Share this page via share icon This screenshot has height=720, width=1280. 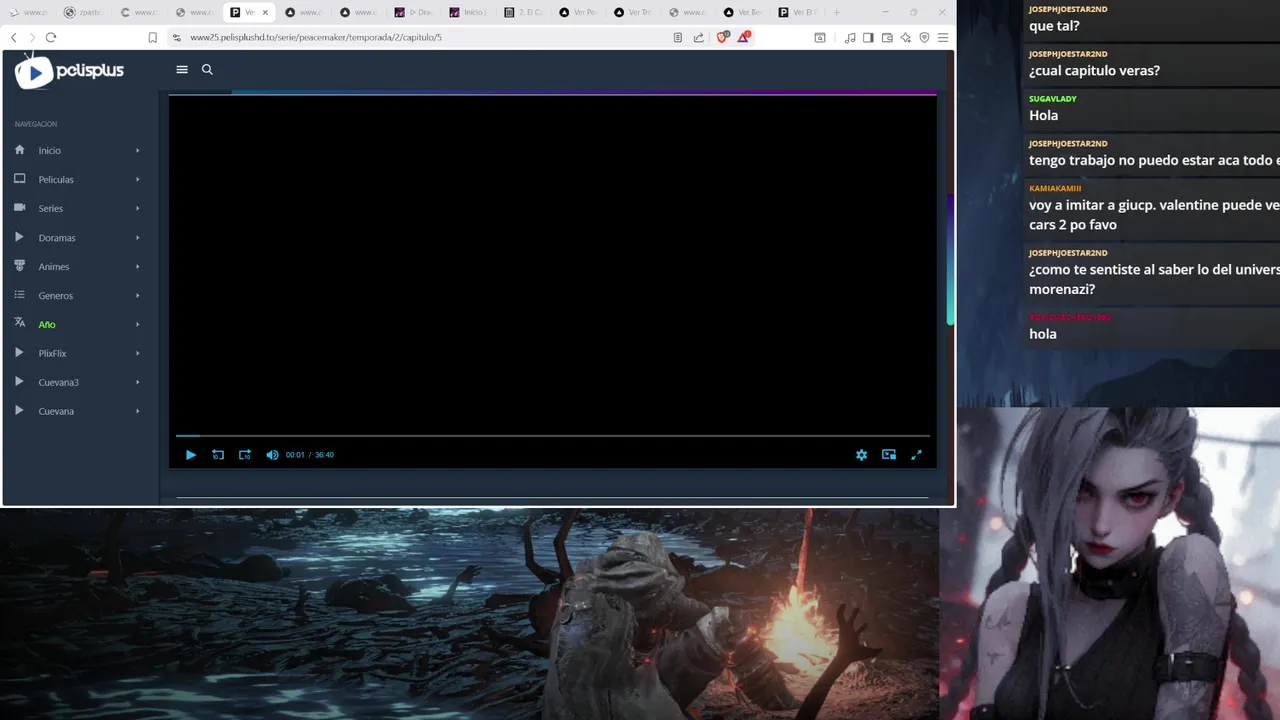[x=698, y=37]
